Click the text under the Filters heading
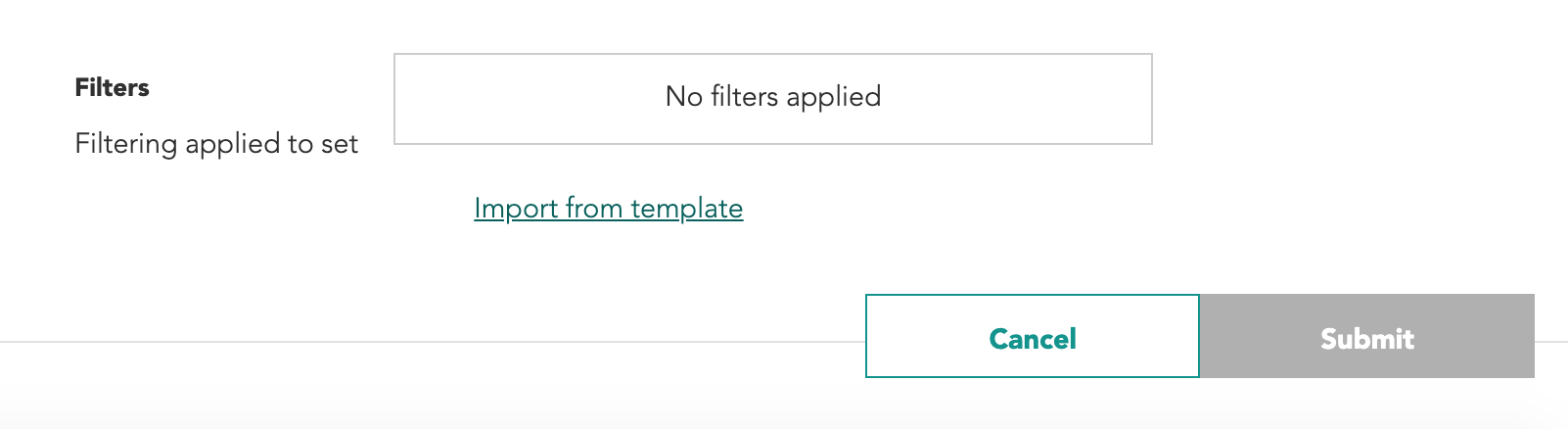 (x=216, y=144)
